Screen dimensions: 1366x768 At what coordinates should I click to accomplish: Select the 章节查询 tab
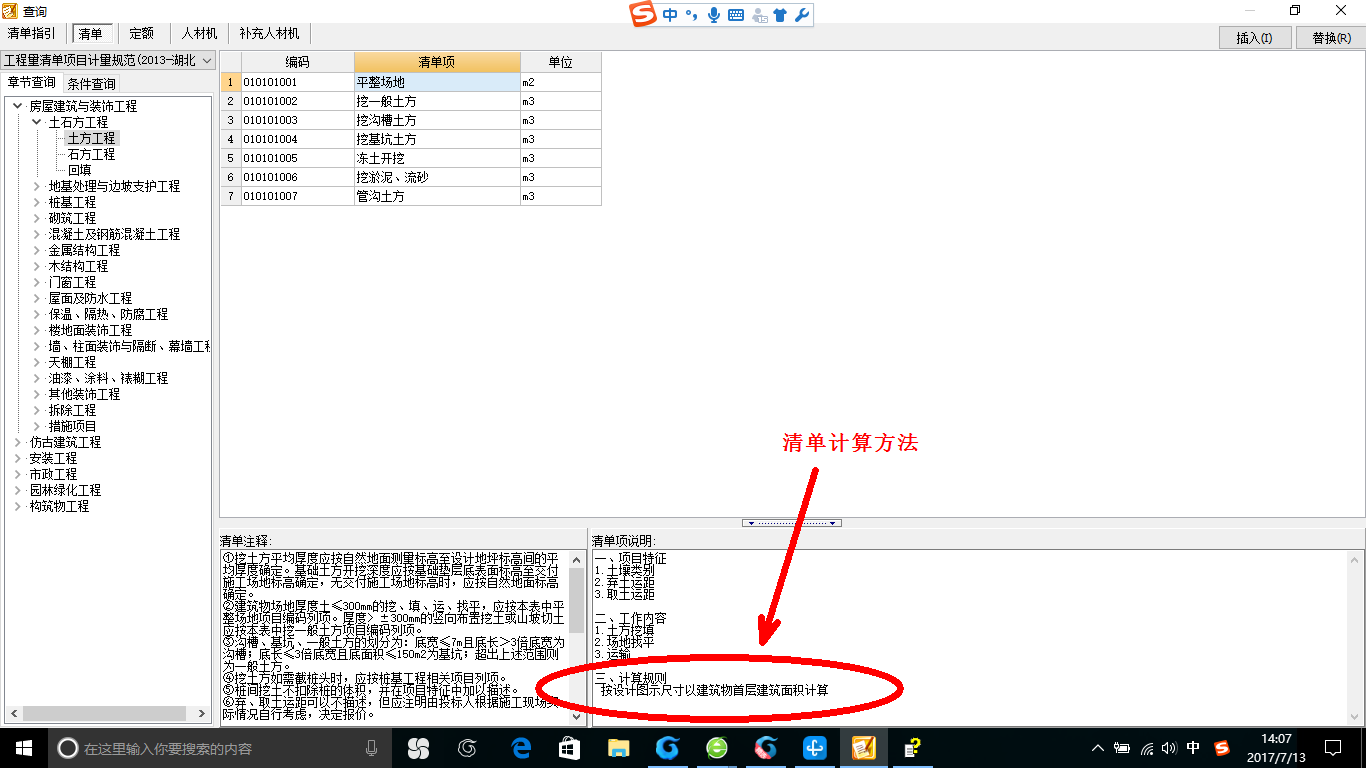point(31,82)
